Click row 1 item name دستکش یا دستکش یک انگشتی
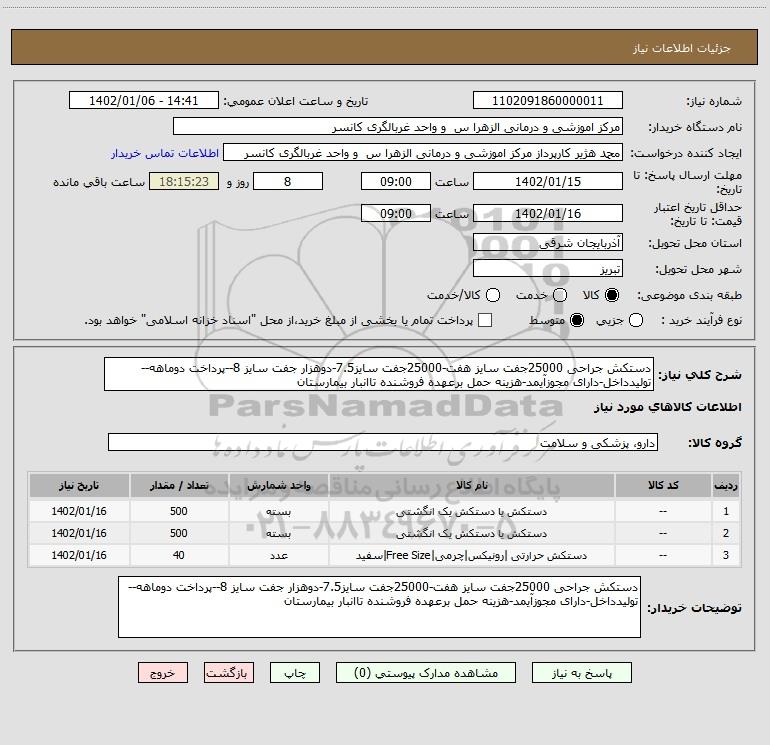The width and height of the screenshot is (770, 745). coord(471,512)
